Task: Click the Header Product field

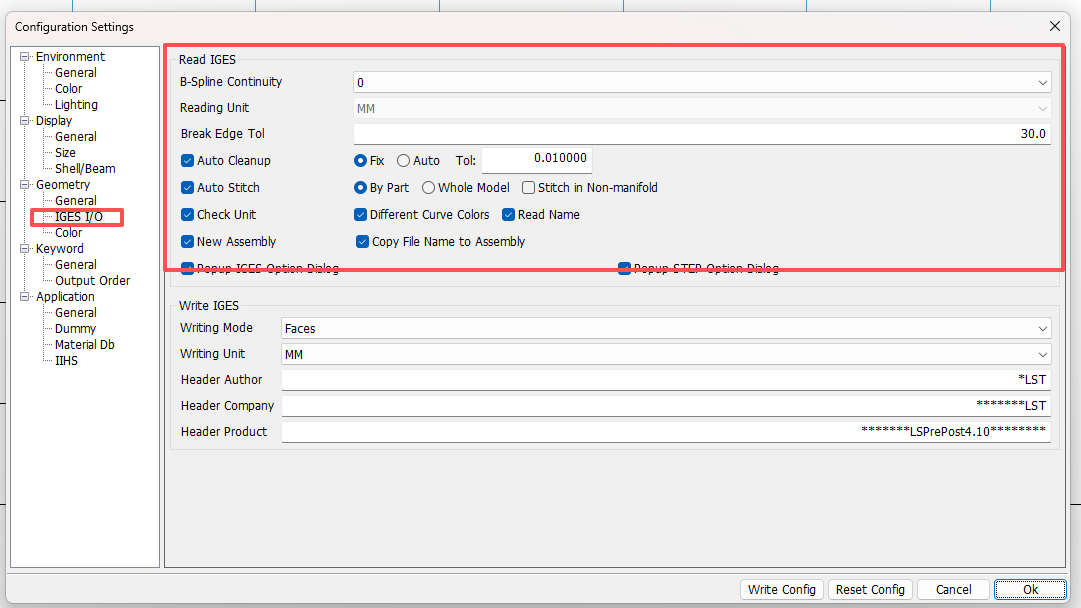Action: [666, 432]
